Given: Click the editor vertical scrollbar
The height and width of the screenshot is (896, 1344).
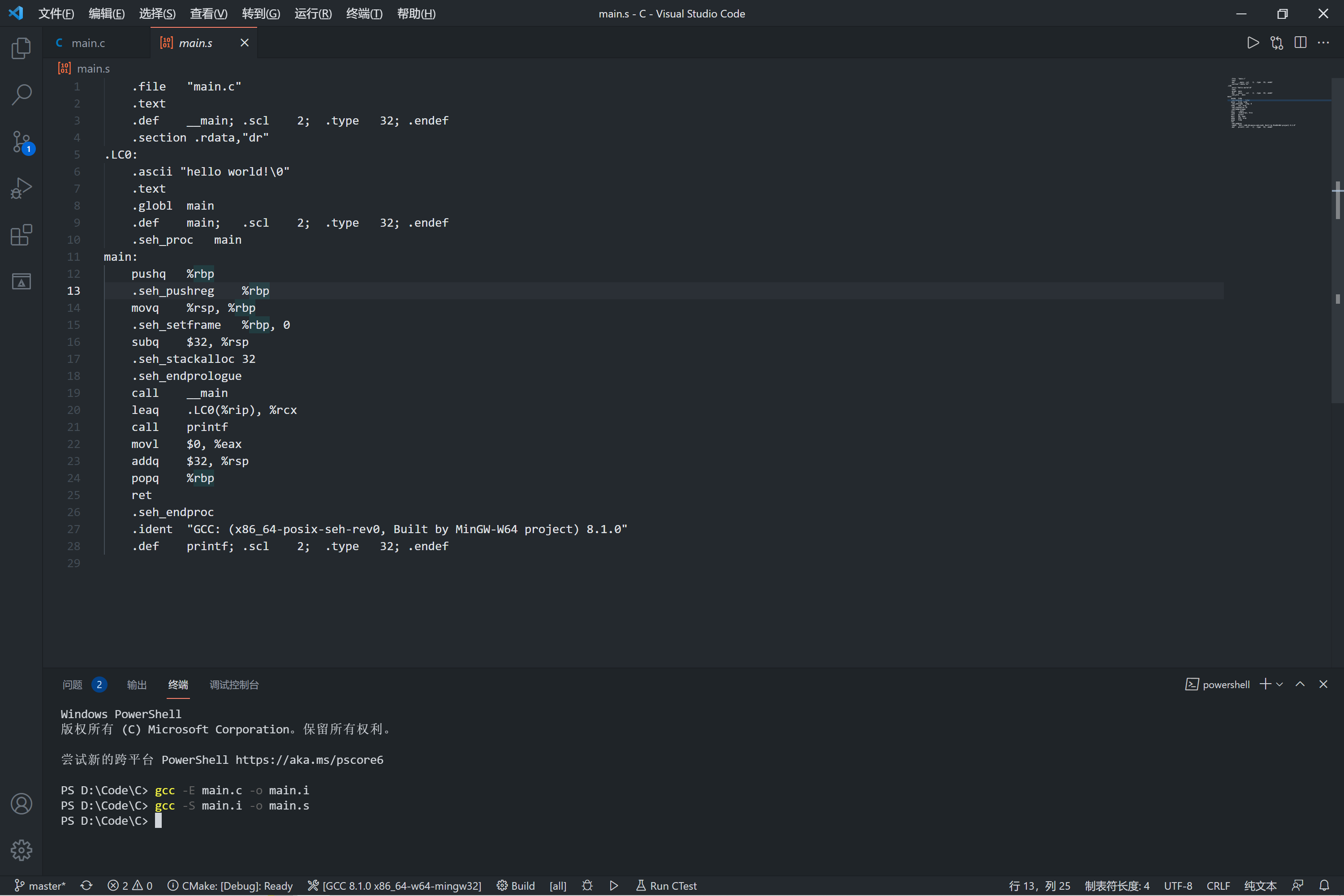Looking at the screenshot, I should pos(1337,240).
